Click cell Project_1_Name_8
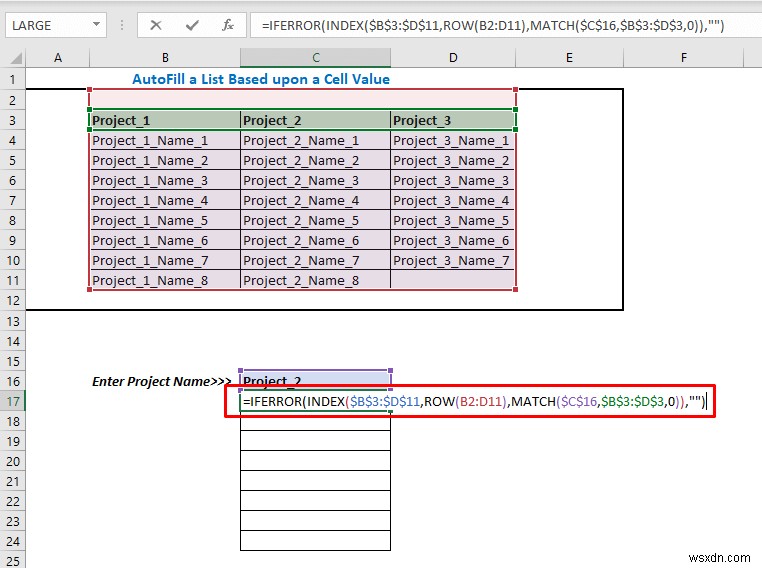The width and height of the screenshot is (762, 568). pyautogui.click(x=165, y=280)
